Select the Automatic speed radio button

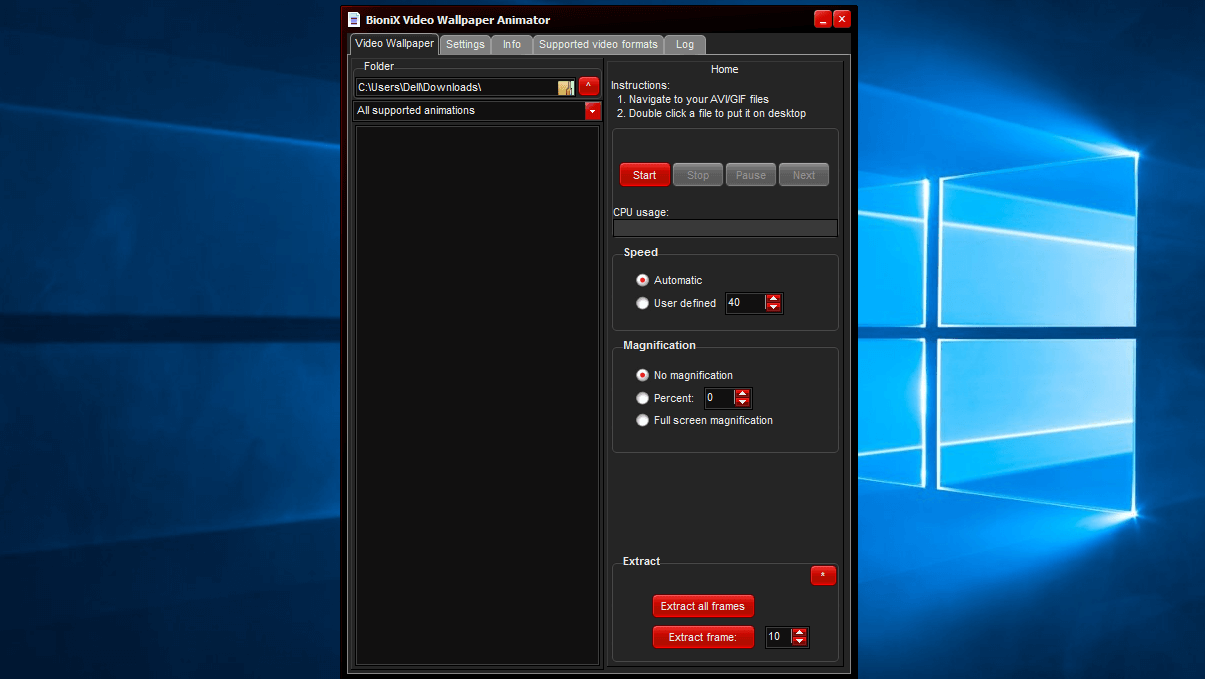pyautogui.click(x=643, y=280)
